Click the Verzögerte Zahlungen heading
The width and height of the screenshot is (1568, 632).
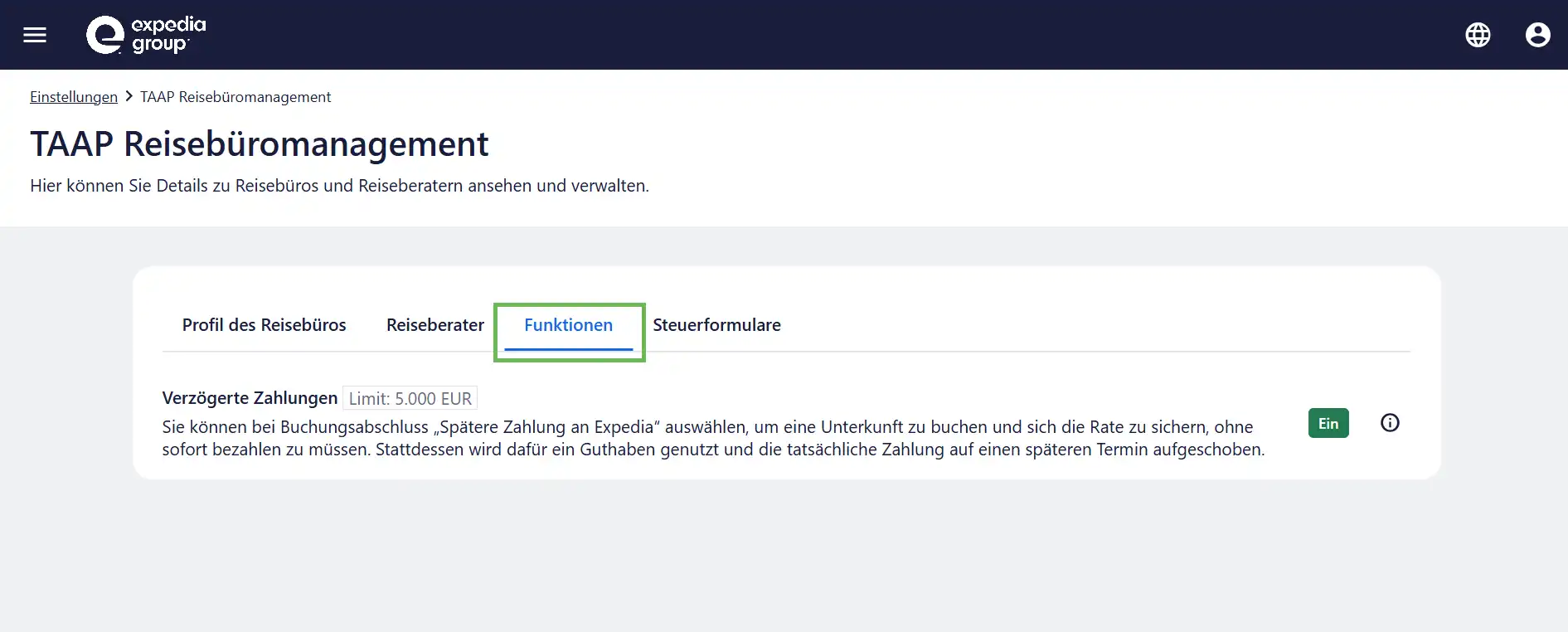(250, 398)
